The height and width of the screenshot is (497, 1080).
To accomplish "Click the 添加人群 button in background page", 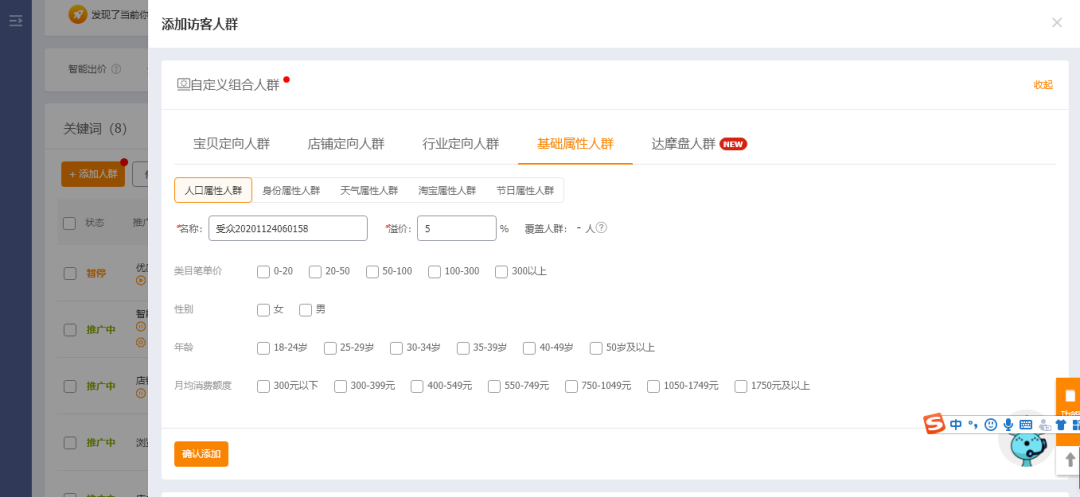I will [93, 174].
